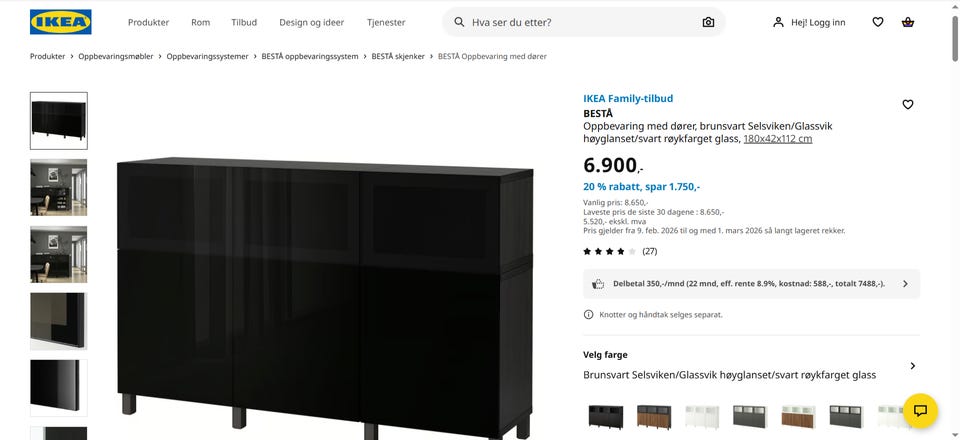Open the camera visual search icon
Viewport: 960px width, 440px height.
[x=708, y=22]
